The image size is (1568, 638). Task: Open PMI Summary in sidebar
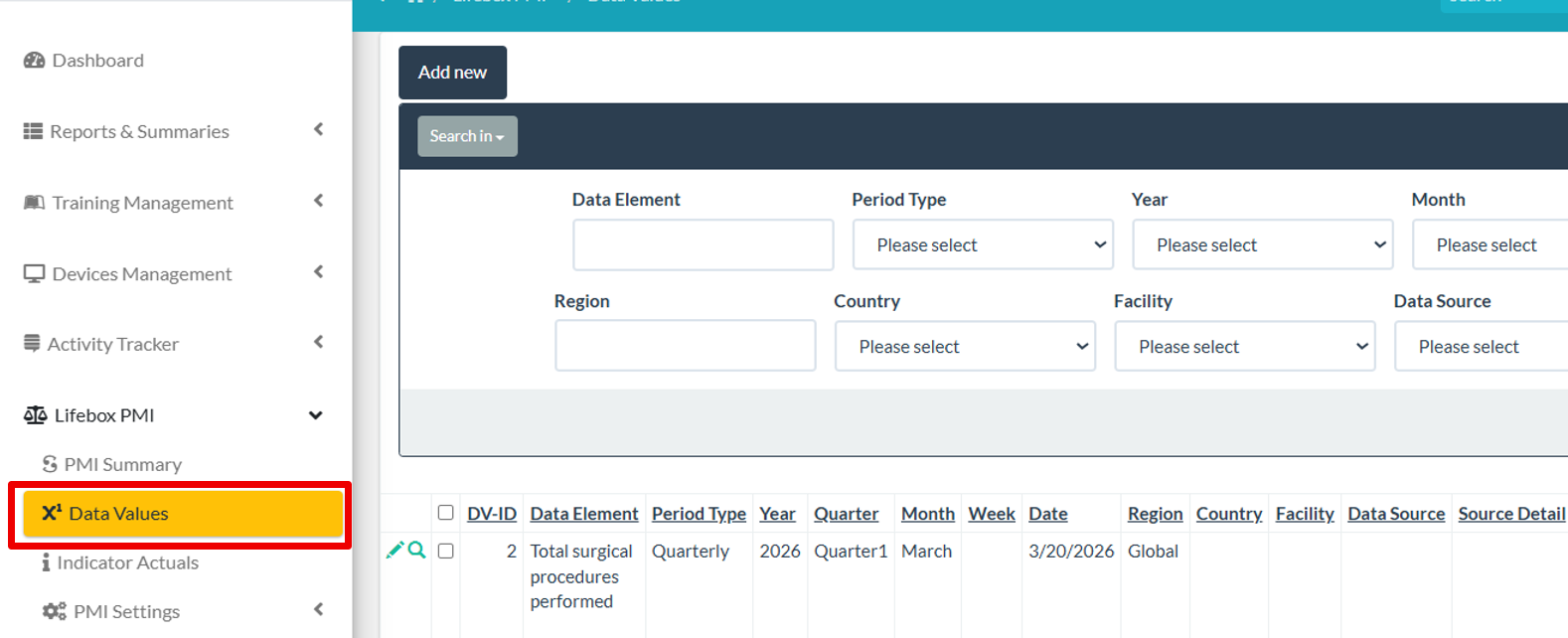(122, 464)
